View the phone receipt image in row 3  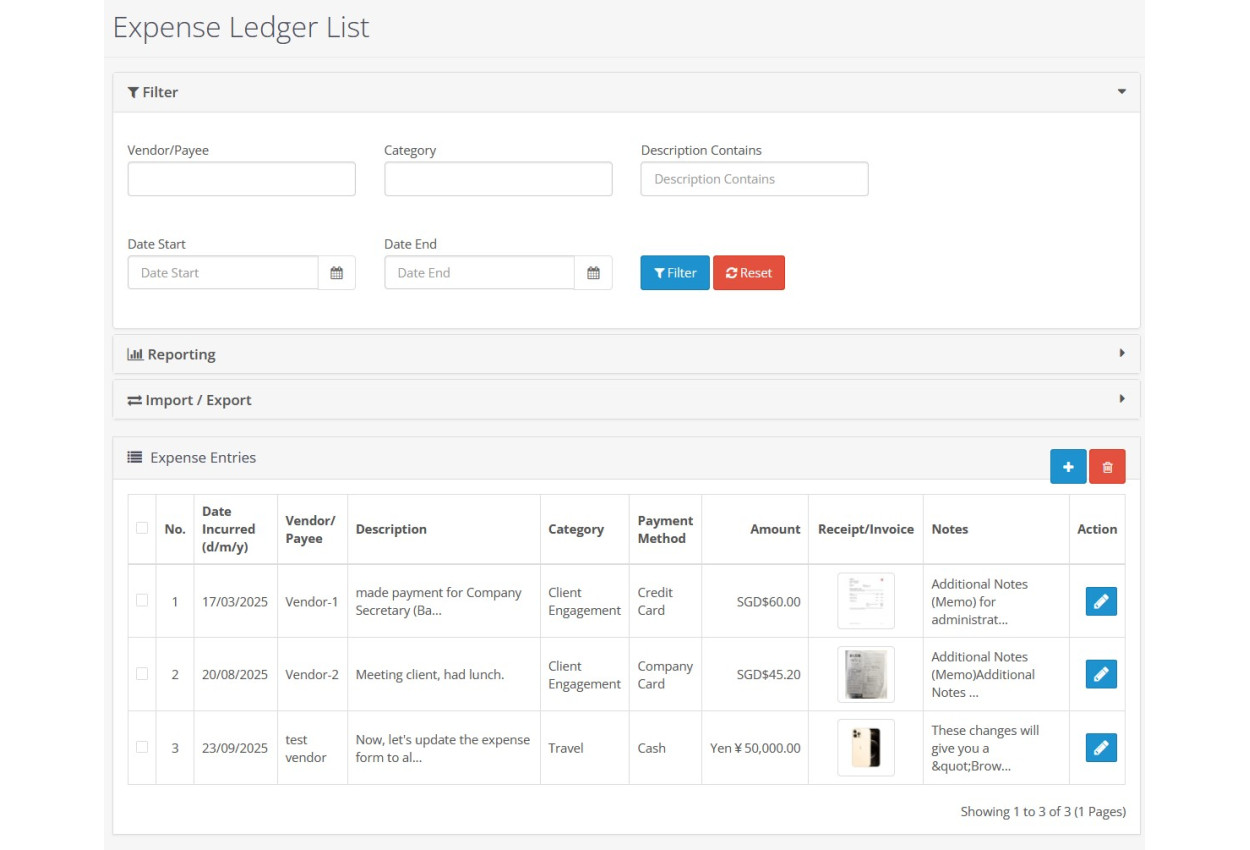(865, 748)
